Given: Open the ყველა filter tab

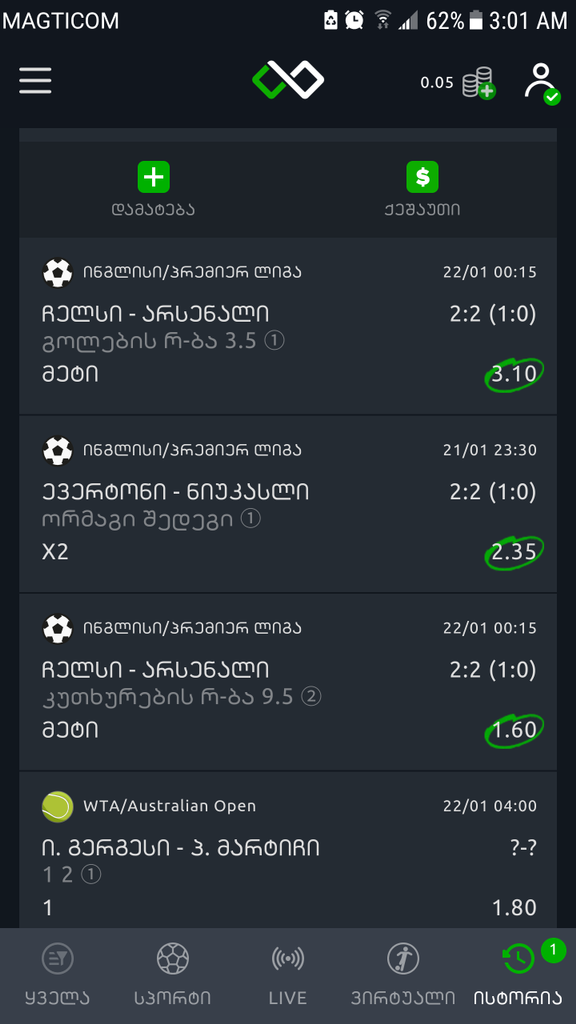Looking at the screenshot, I should (57, 975).
